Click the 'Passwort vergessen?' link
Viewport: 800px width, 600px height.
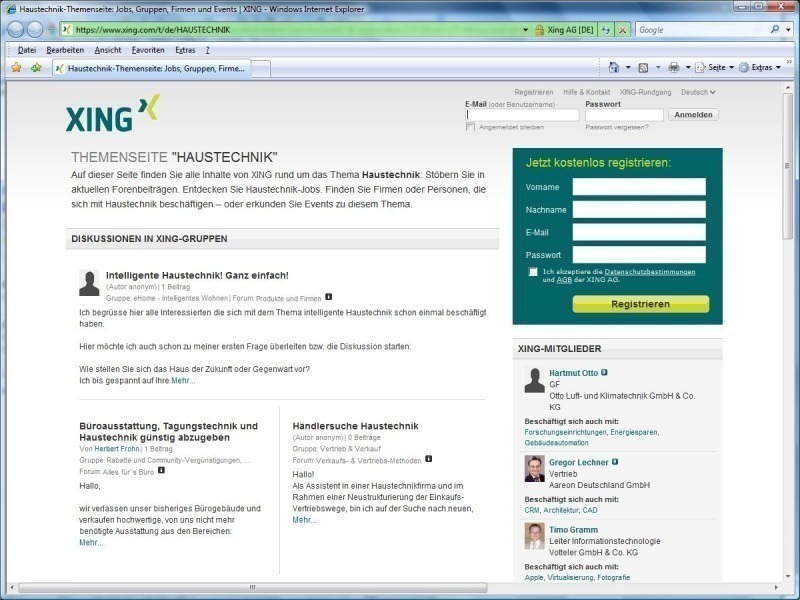coord(617,127)
